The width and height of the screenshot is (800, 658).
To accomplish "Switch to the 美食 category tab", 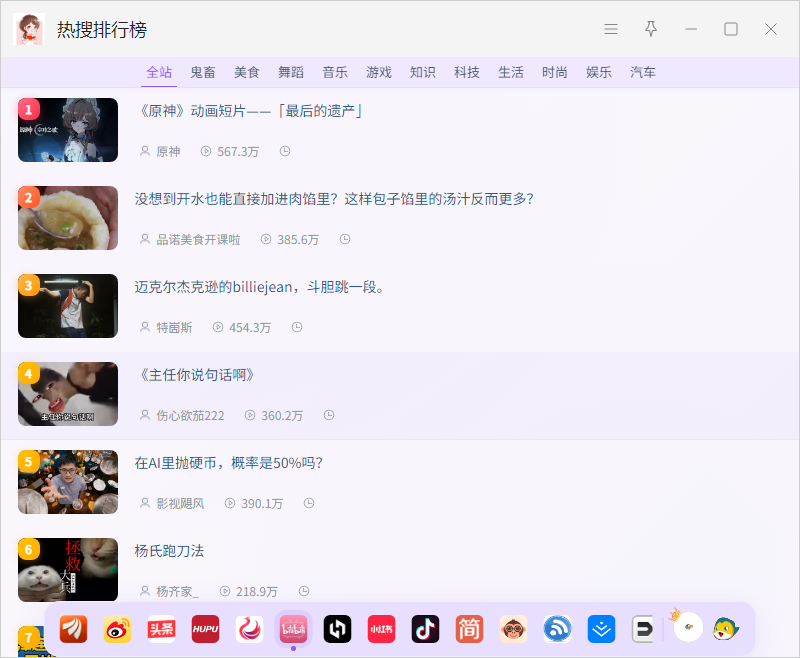I will point(246,72).
